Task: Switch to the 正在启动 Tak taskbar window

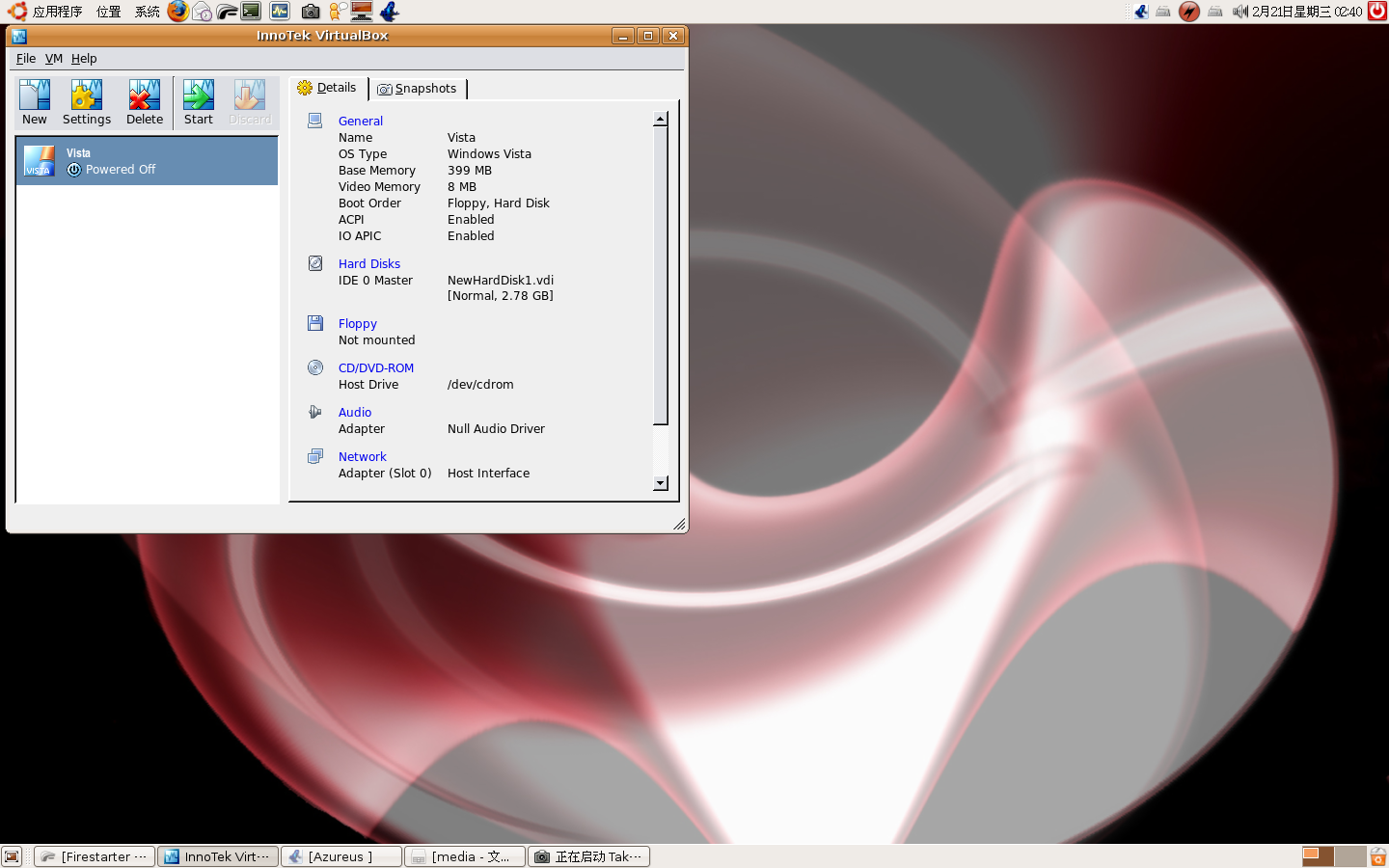Action: 588,856
